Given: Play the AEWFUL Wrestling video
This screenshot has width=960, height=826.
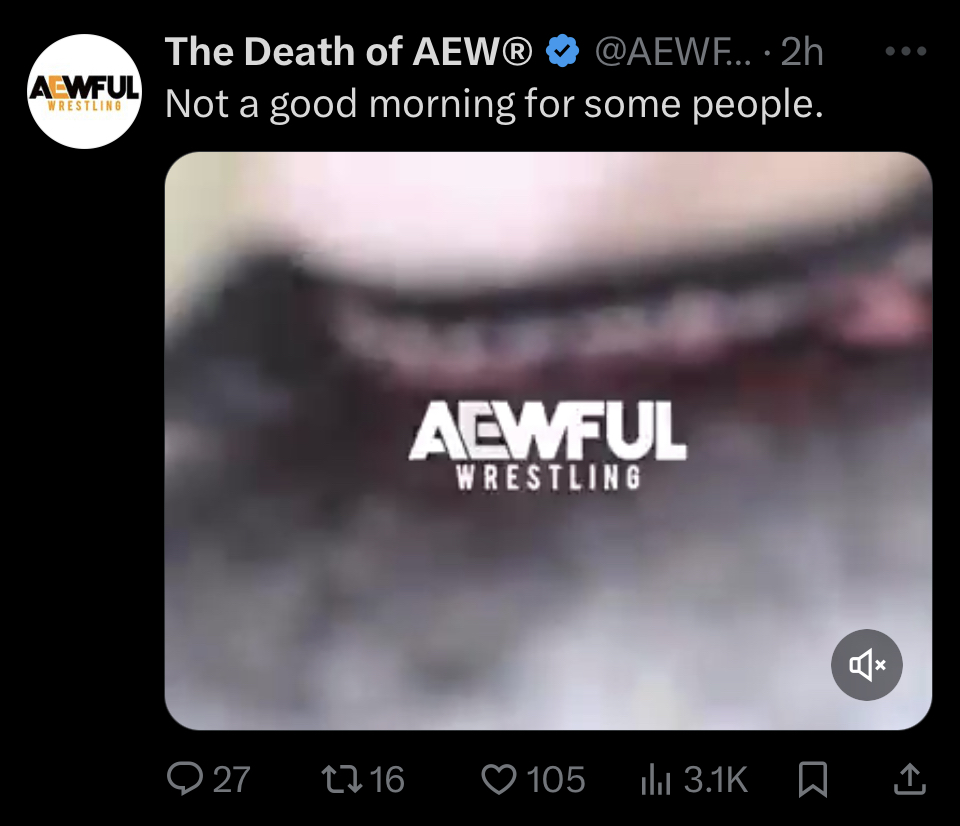Looking at the screenshot, I should 548,441.
